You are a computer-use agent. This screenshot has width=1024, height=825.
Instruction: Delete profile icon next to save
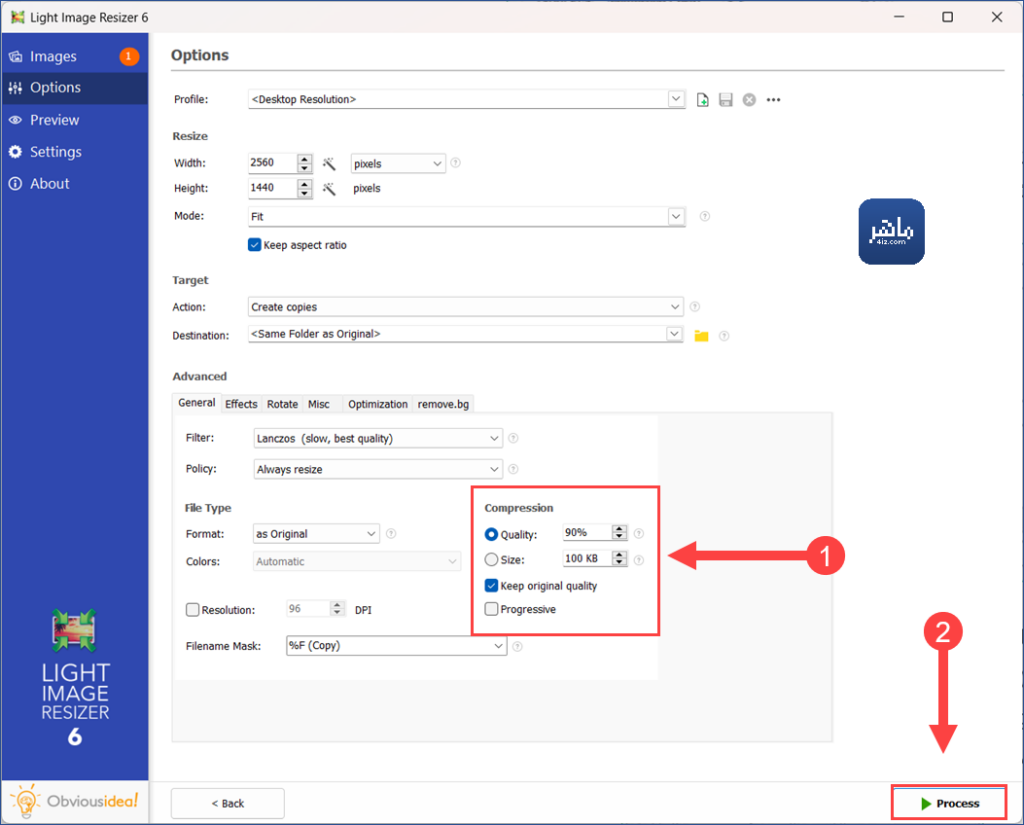pyautogui.click(x=749, y=100)
